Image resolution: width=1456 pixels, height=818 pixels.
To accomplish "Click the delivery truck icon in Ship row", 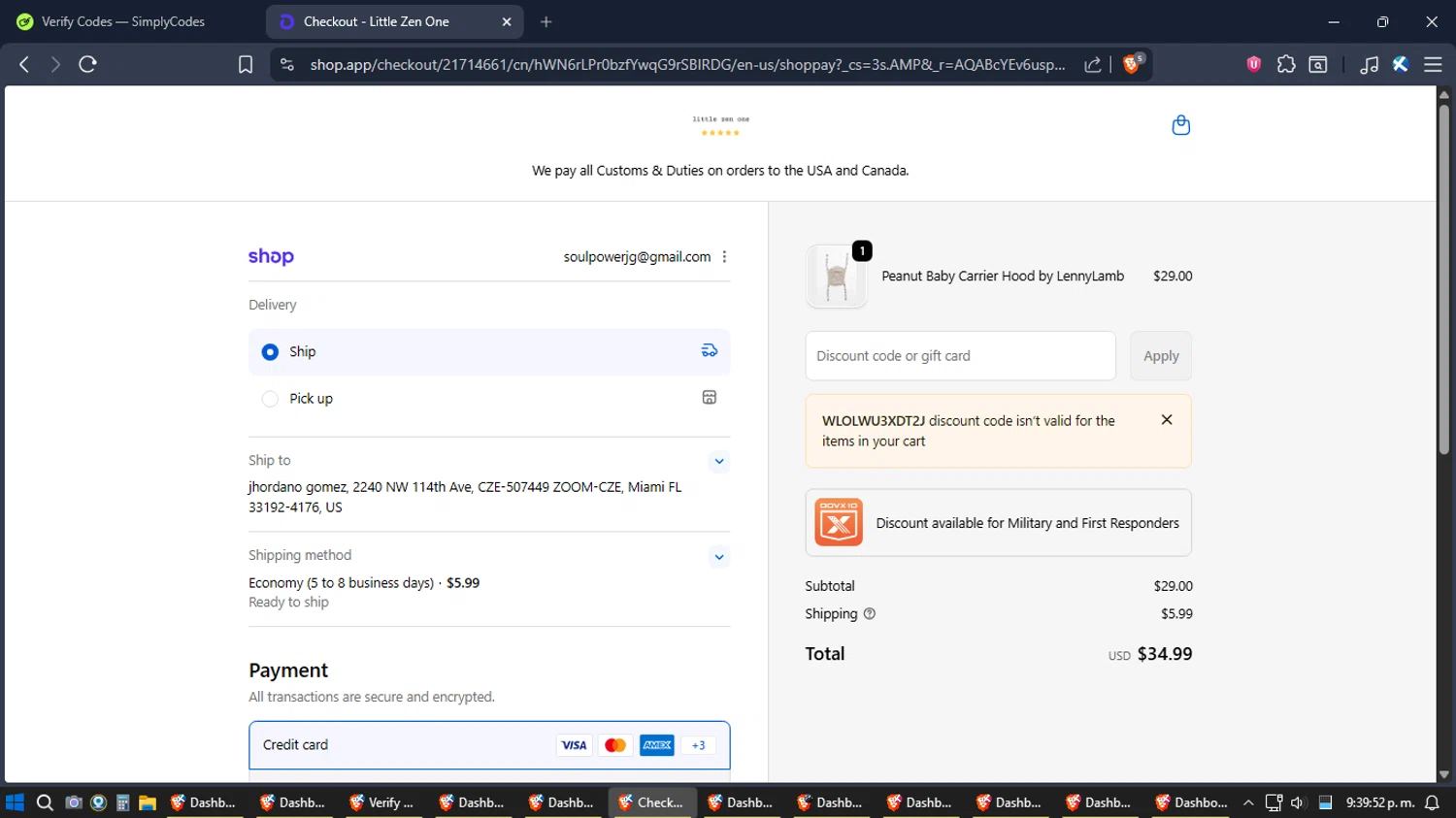I will pyautogui.click(x=710, y=351).
